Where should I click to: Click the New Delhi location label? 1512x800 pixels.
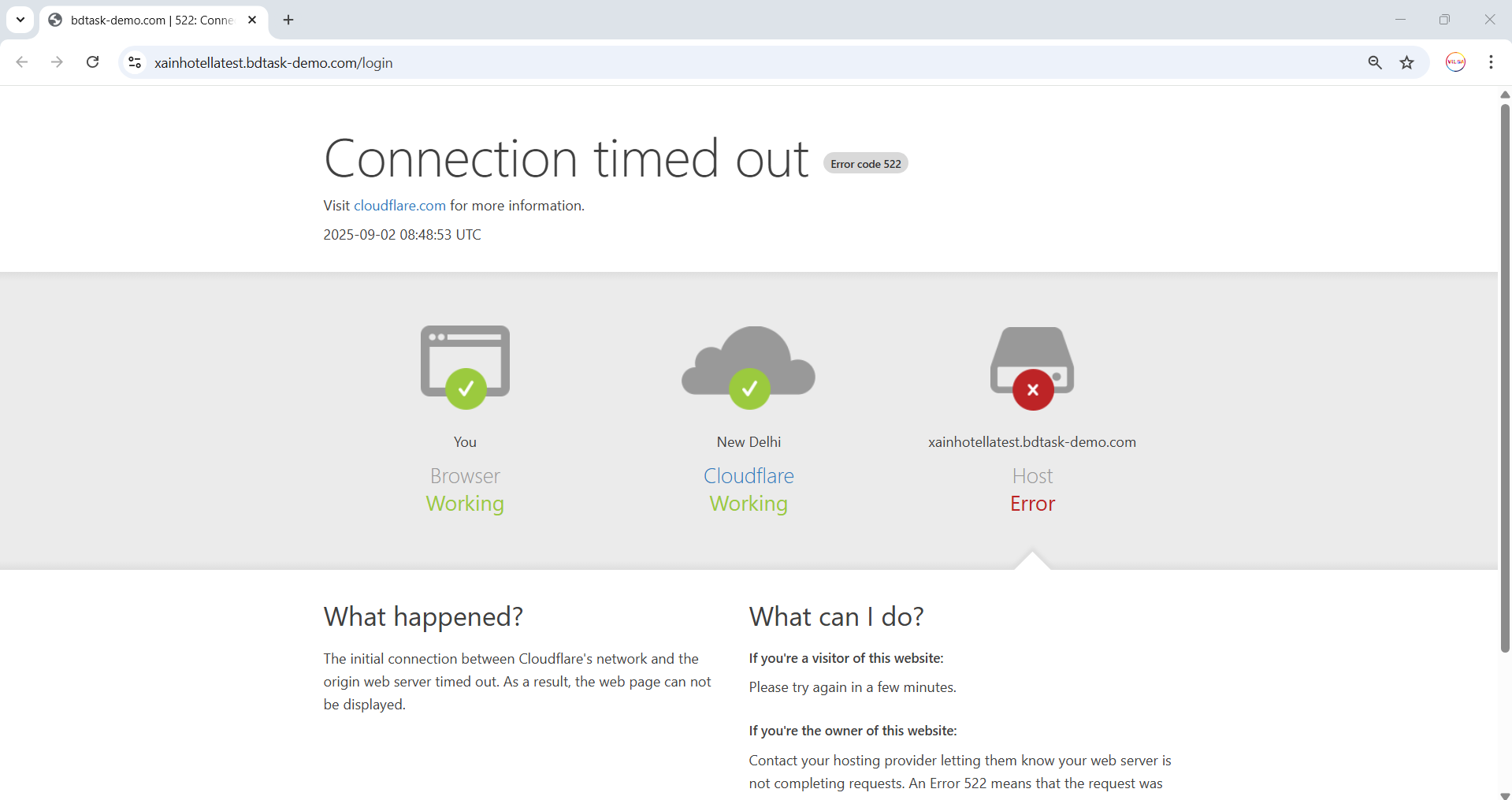pos(749,442)
